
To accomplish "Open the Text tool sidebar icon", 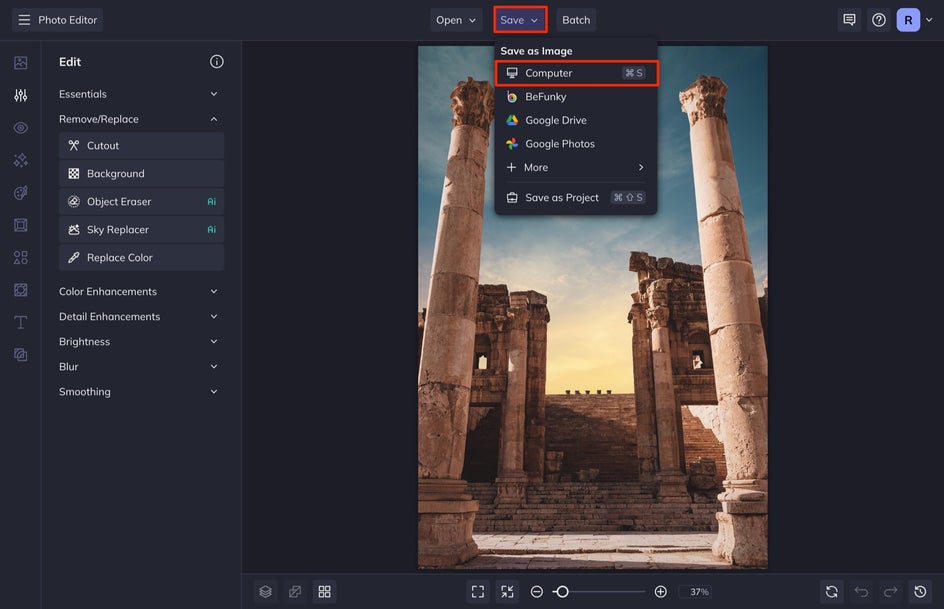I will (x=20, y=323).
